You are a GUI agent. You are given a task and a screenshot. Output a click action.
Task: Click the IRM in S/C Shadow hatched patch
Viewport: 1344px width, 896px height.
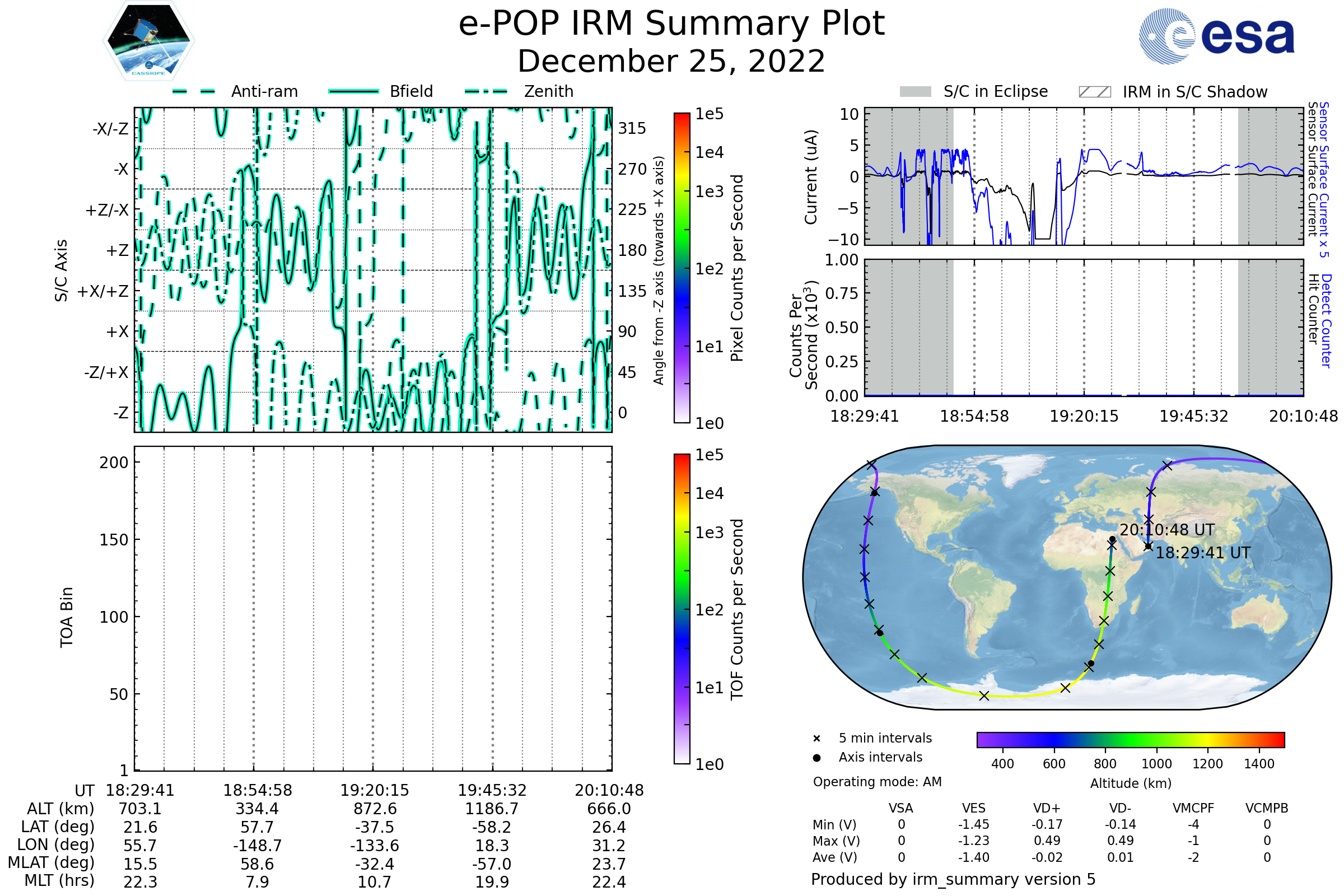tap(1094, 92)
